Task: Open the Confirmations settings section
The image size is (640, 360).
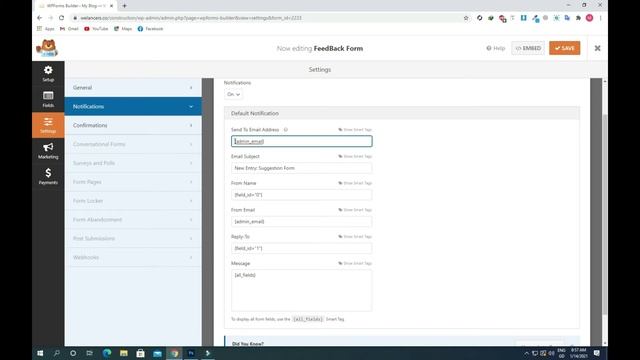Action: [133, 125]
